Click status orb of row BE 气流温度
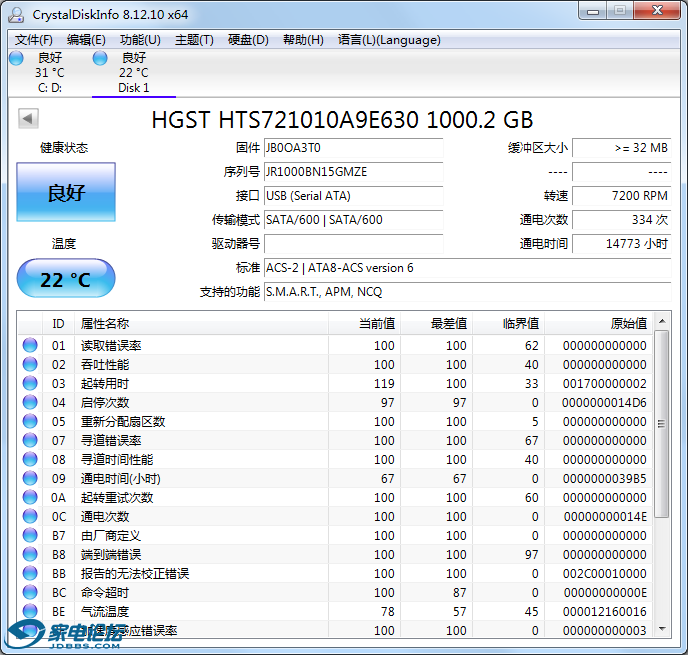Viewport: 688px width, 655px height. [x=30, y=612]
